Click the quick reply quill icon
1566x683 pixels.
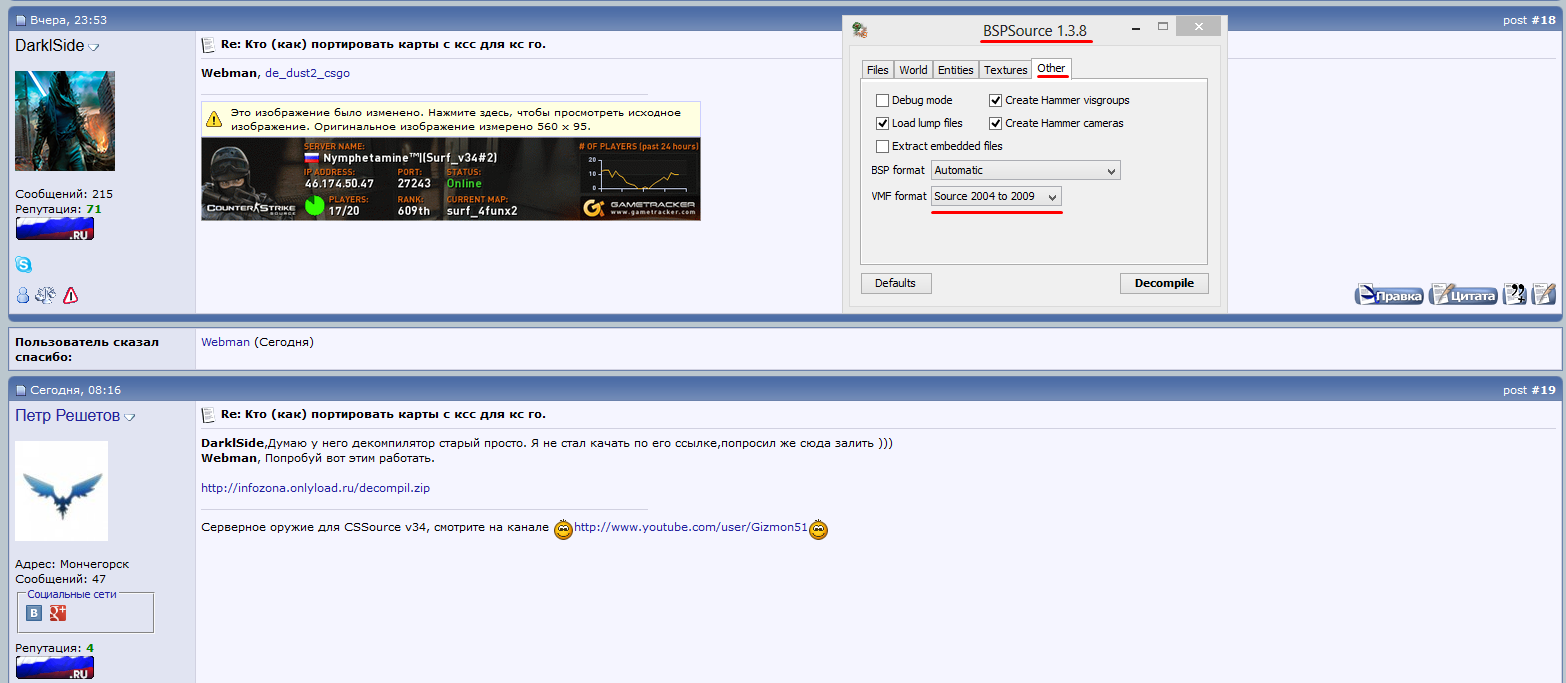click(x=1543, y=294)
